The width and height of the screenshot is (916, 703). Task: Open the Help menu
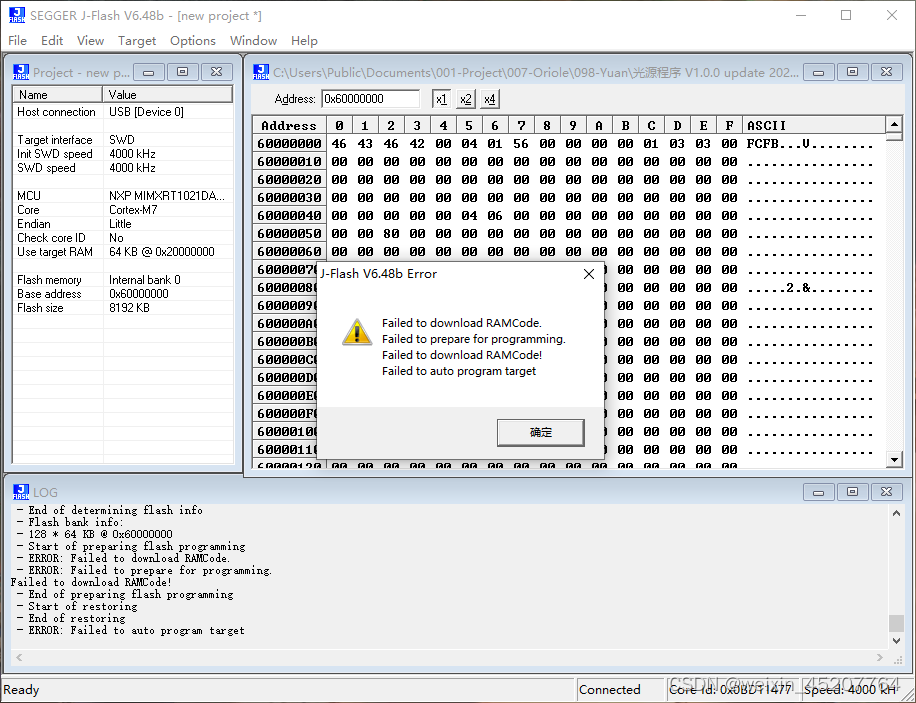pos(304,40)
